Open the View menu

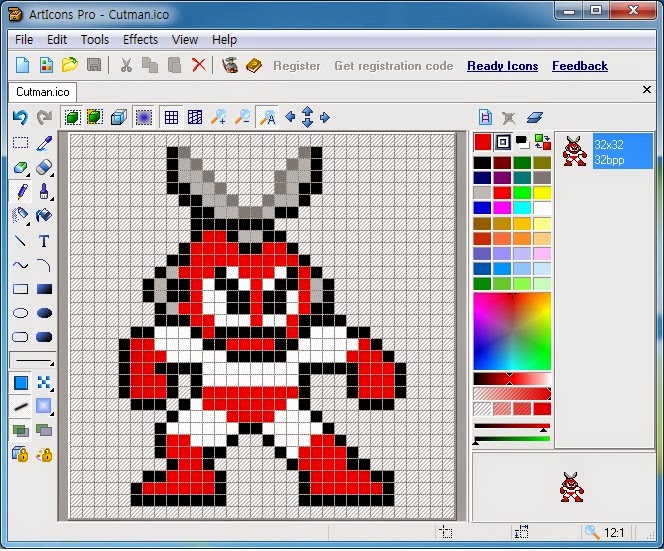[185, 40]
